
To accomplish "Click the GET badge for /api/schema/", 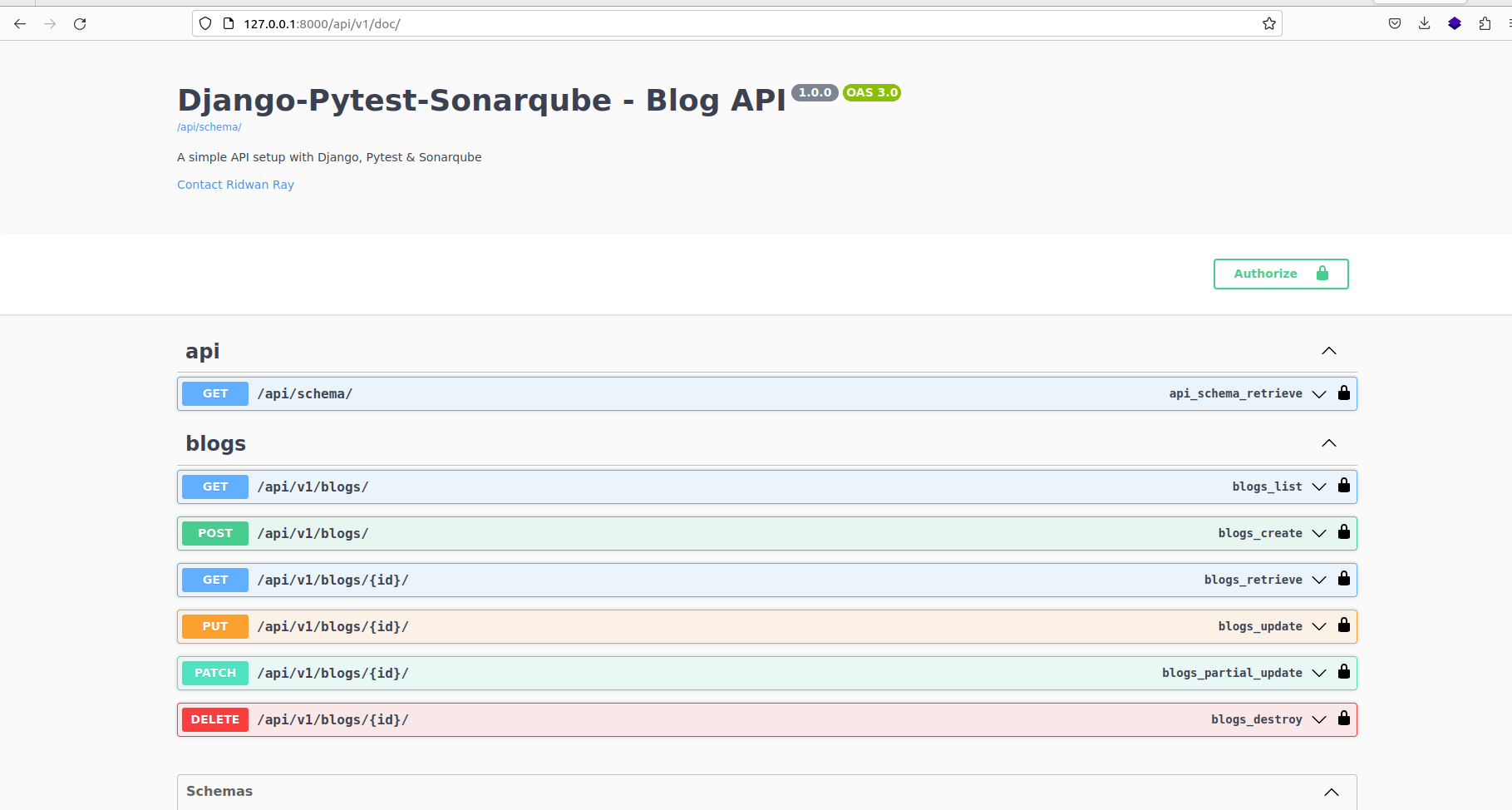I will pos(215,393).
